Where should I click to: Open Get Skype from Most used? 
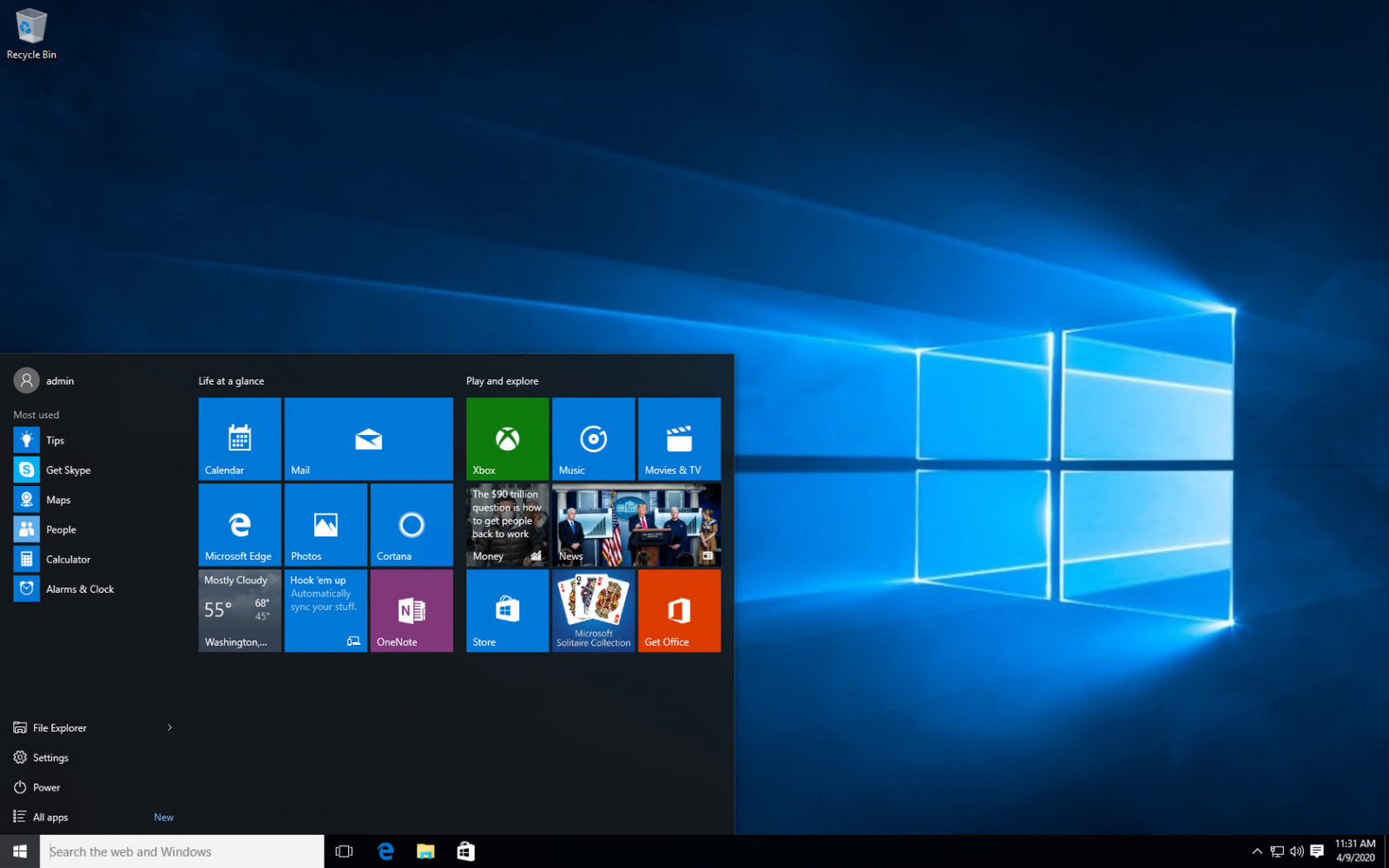pos(94,470)
